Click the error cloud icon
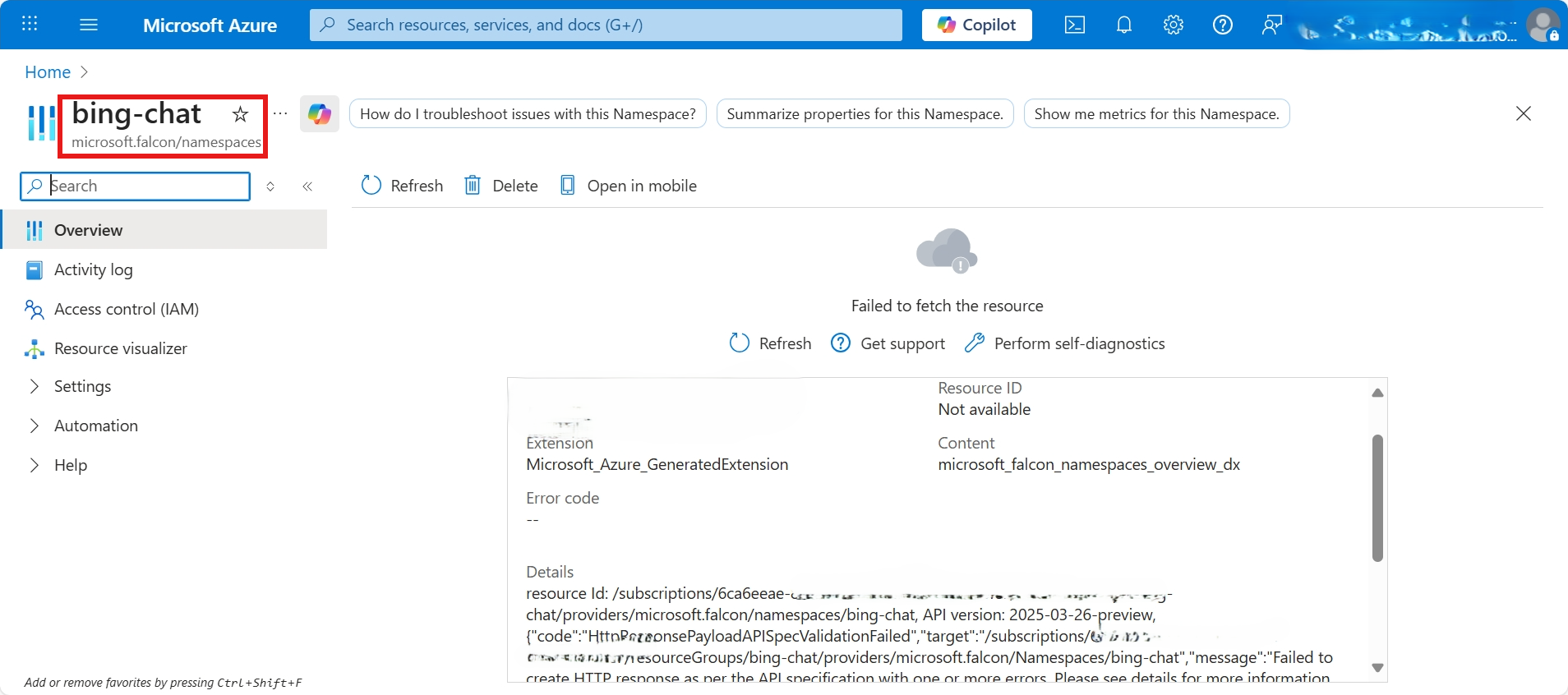 (947, 251)
